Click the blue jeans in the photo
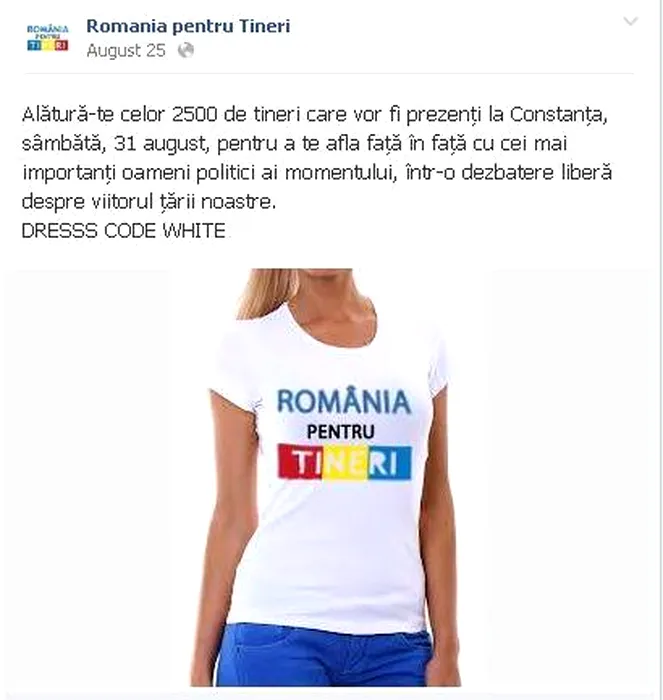This screenshot has width=663, height=700. (x=325, y=654)
